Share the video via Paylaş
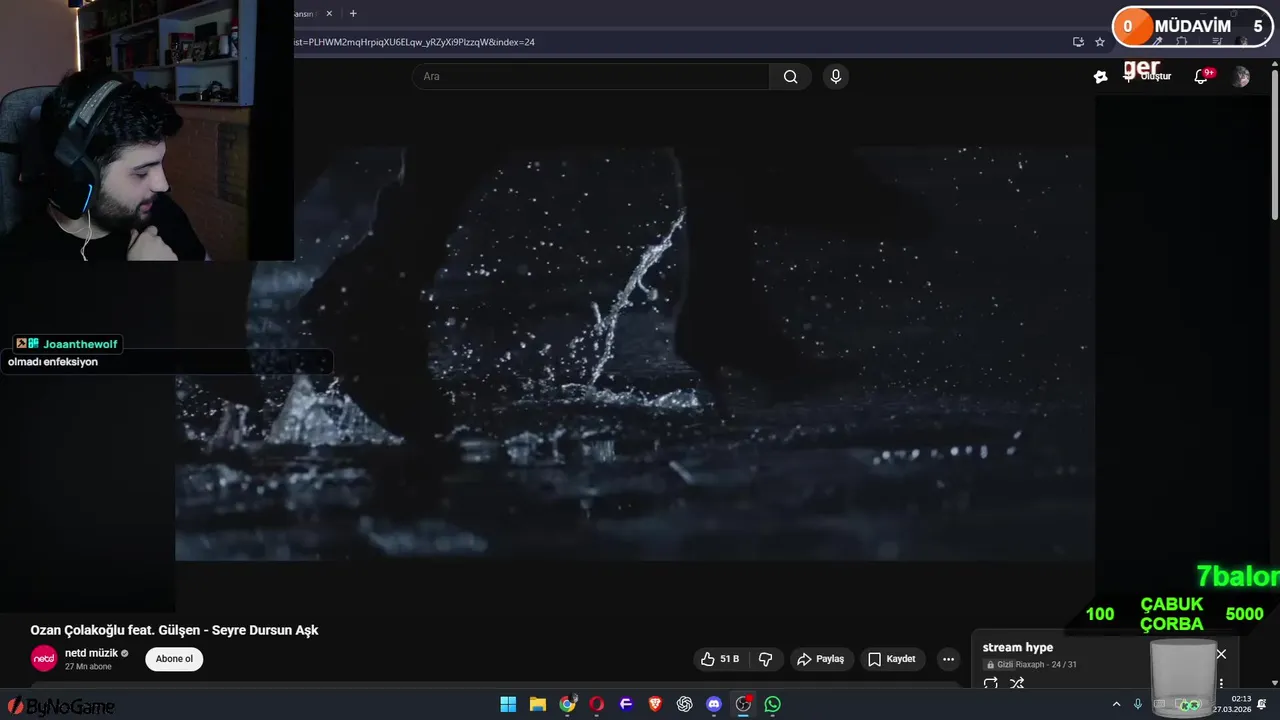Screen dimensions: 1280x720 coord(820,659)
